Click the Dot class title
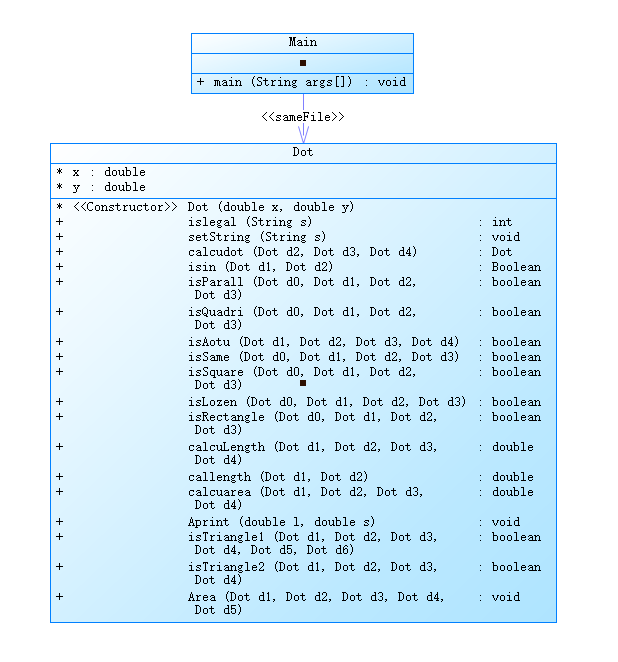This screenshot has height=662, width=618. (303, 152)
